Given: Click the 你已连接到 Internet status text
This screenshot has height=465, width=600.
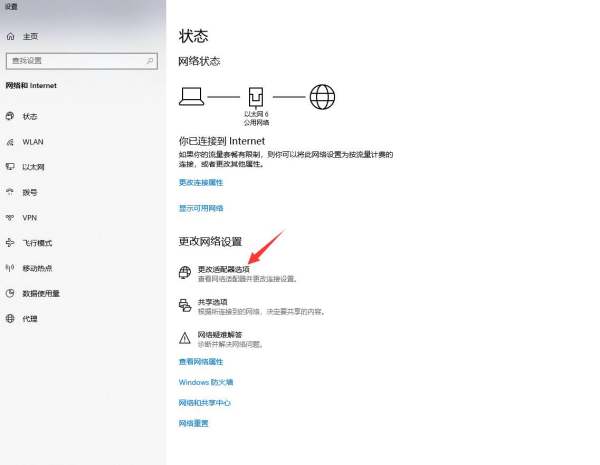Looking at the screenshot, I should (x=222, y=141).
